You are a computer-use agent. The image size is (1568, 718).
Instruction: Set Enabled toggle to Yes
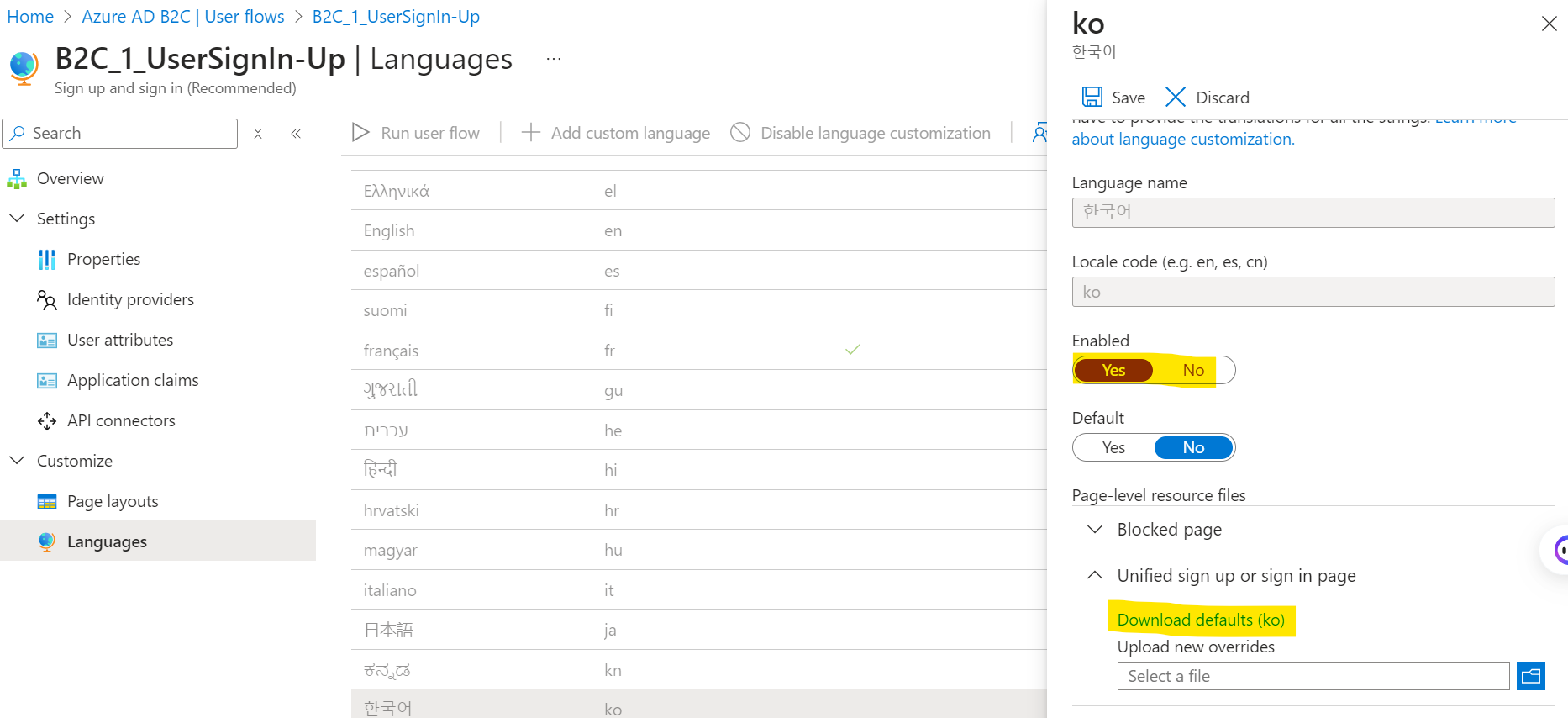pyautogui.click(x=1113, y=370)
